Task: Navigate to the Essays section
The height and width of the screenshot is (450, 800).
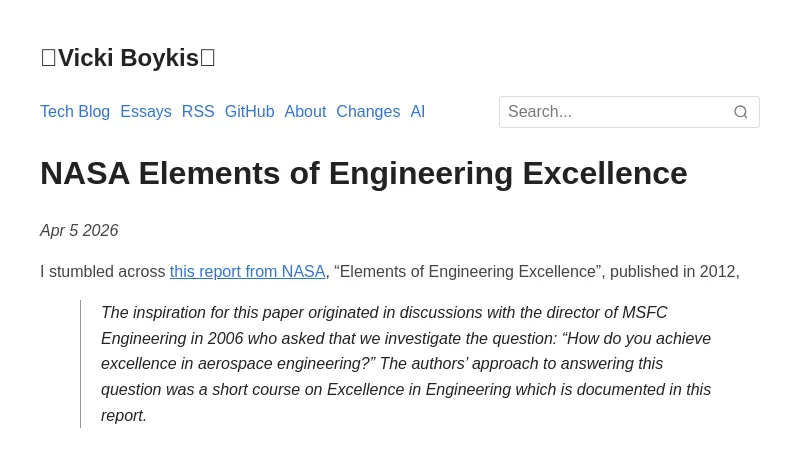Action: coord(146,112)
